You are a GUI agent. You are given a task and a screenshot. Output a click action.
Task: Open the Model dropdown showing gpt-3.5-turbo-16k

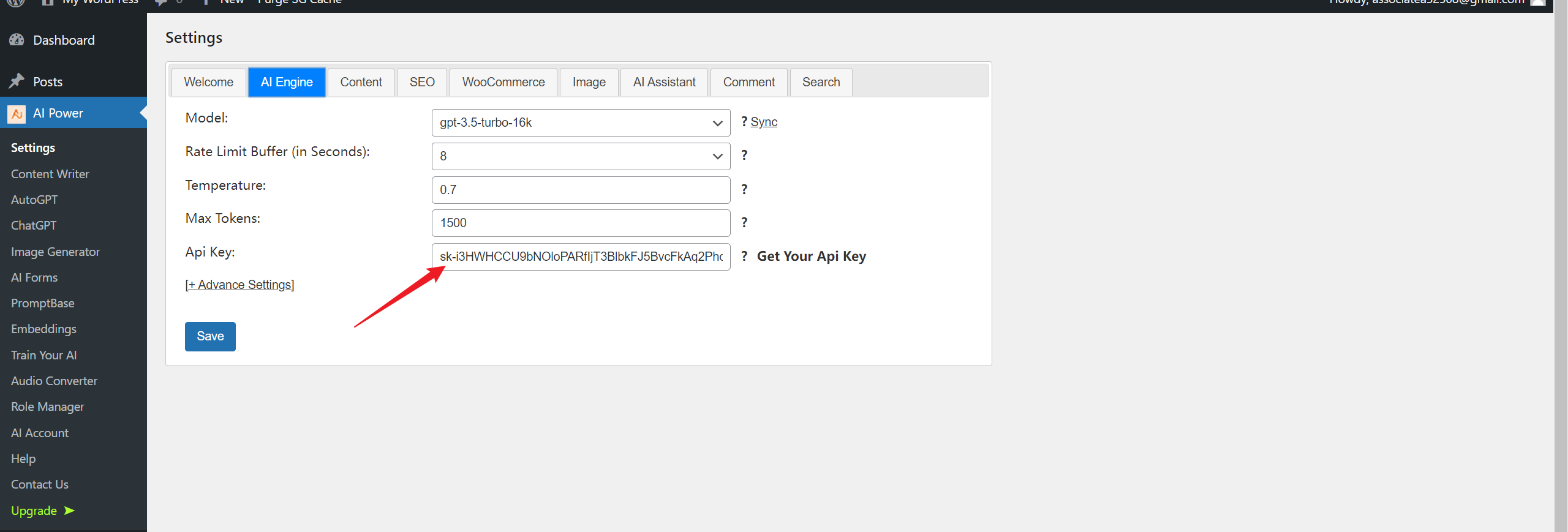point(580,122)
